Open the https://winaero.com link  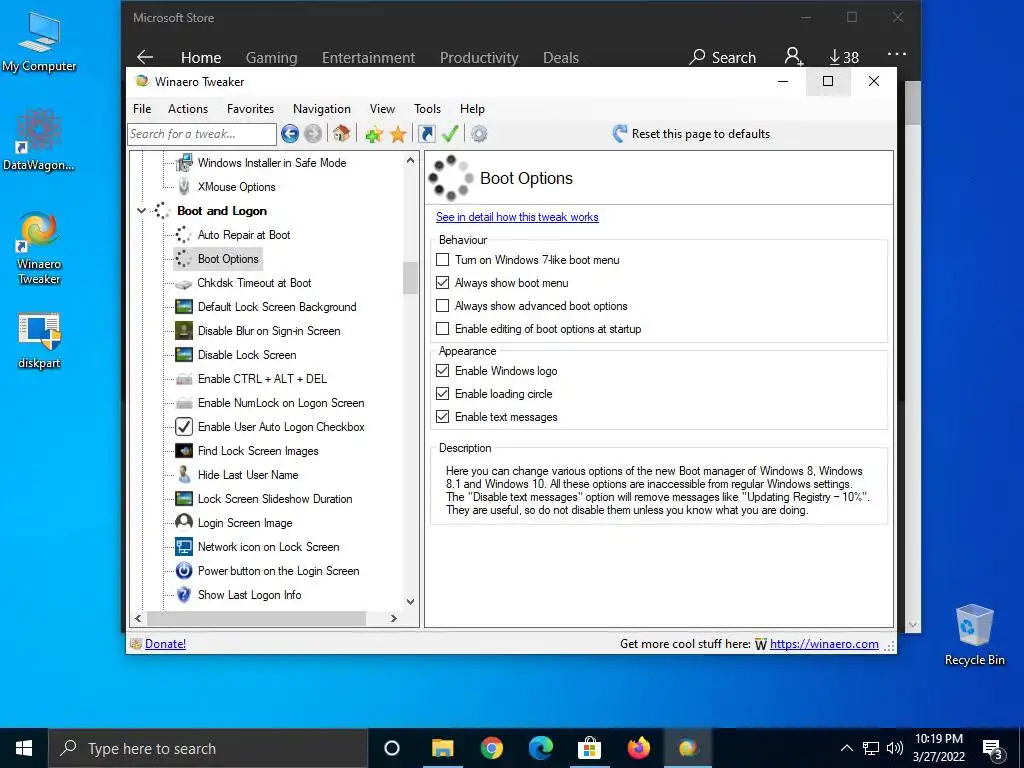coord(824,644)
